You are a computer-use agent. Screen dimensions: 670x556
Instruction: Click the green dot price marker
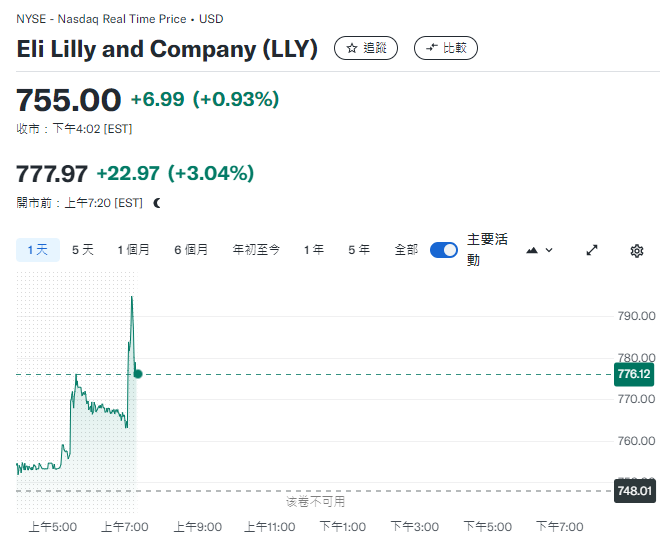(138, 374)
